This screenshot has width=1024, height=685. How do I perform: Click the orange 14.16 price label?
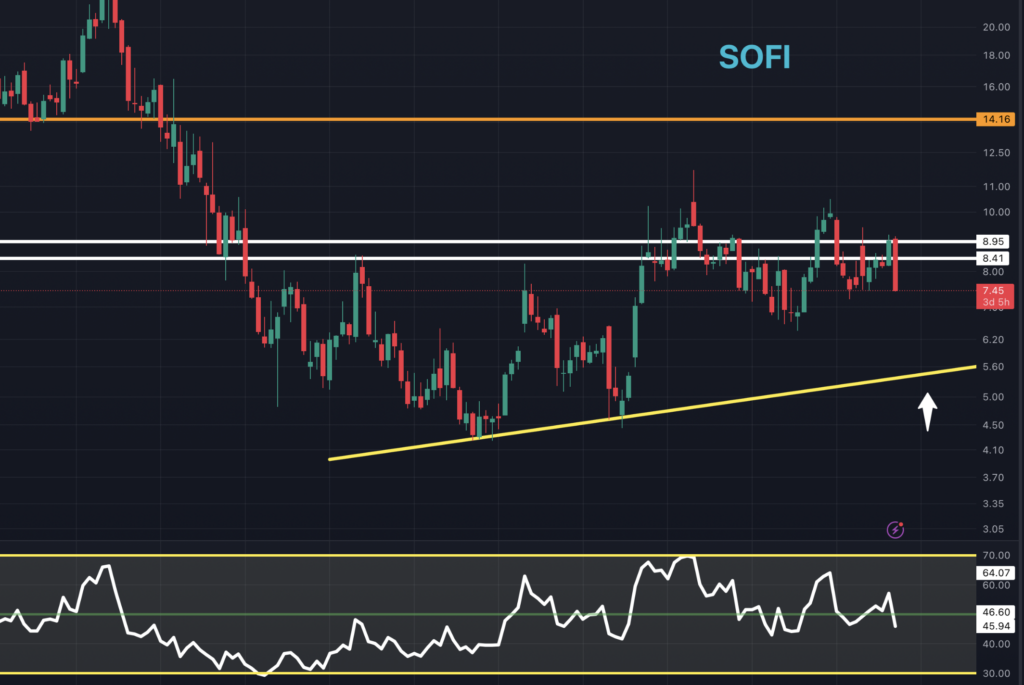pos(993,118)
